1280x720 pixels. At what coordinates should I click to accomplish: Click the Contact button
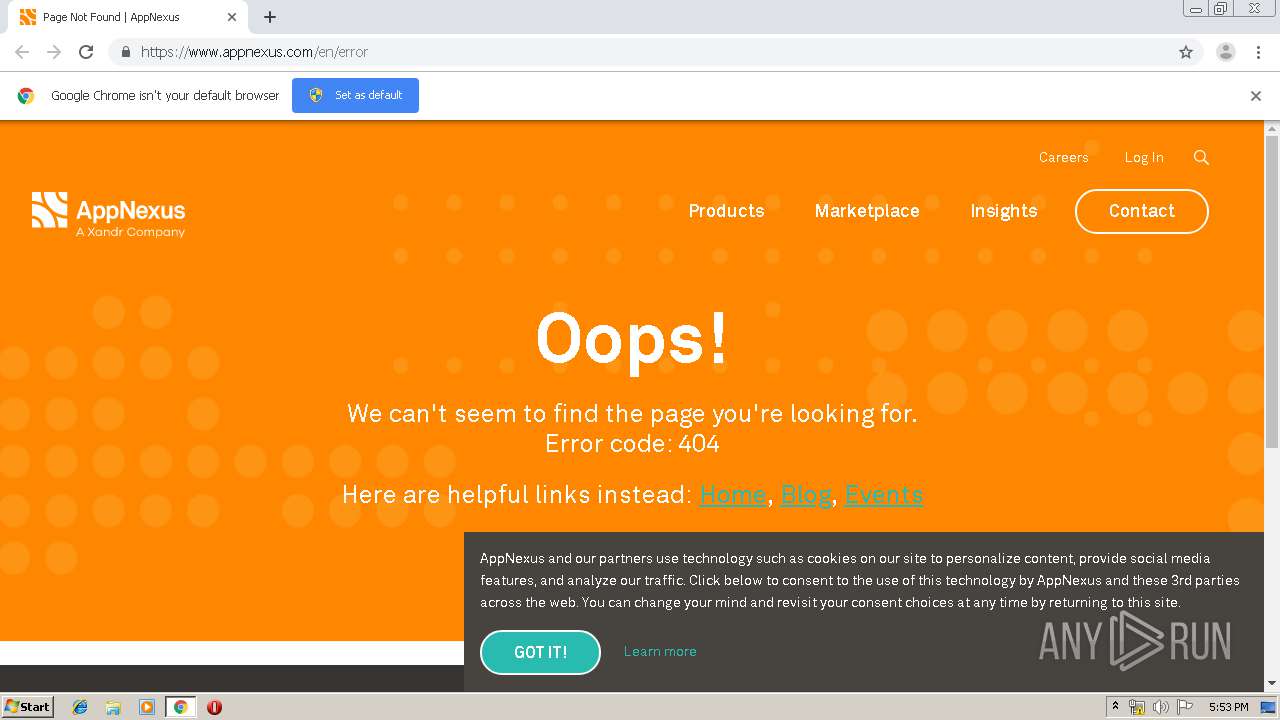[1142, 211]
